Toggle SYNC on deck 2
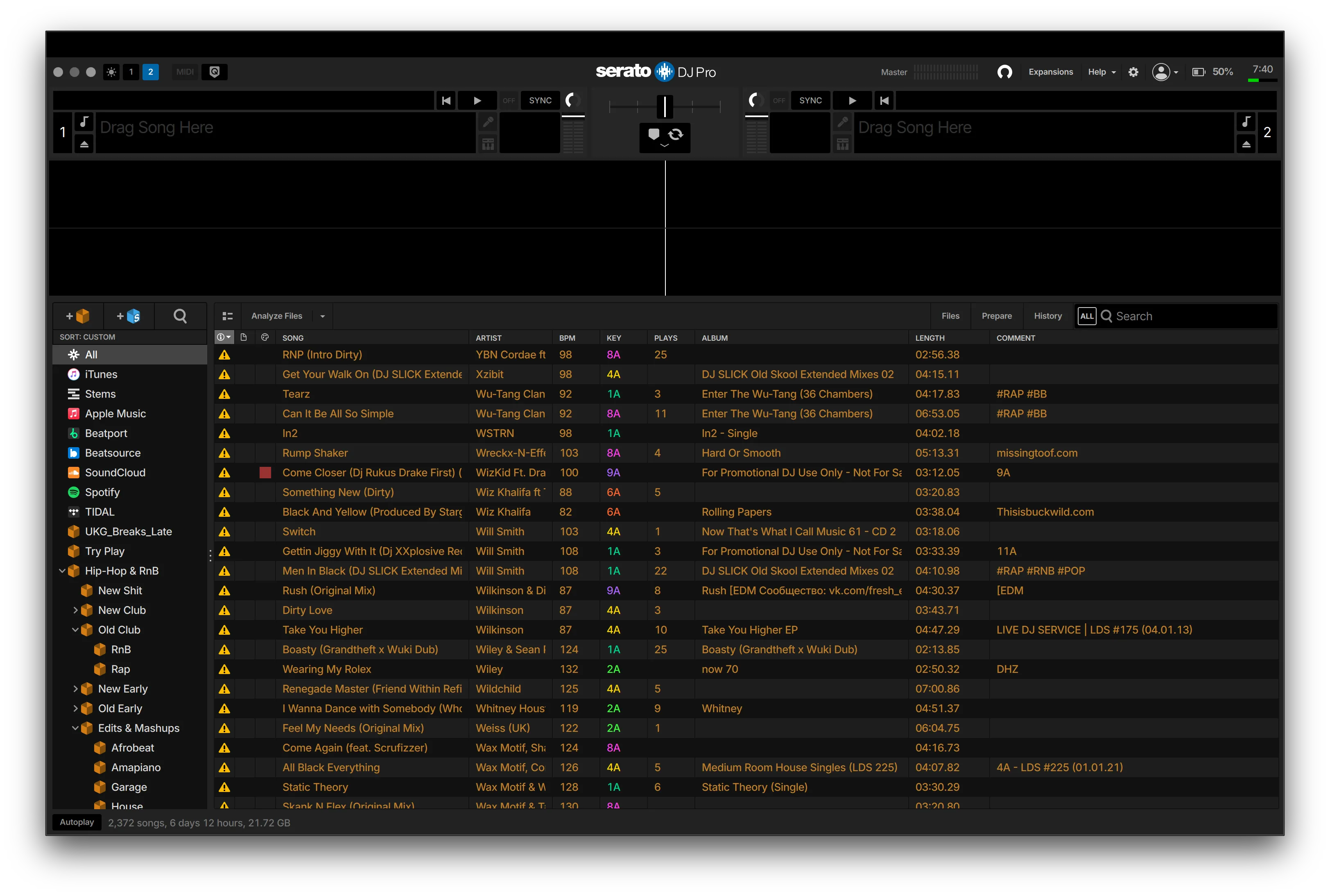1330x896 pixels. (810, 101)
